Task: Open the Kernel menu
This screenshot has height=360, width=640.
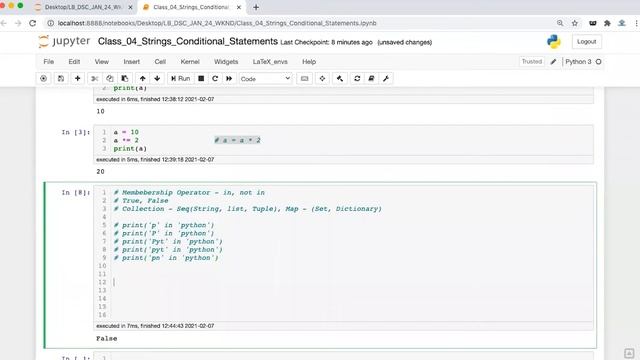Action: pyautogui.click(x=190, y=62)
